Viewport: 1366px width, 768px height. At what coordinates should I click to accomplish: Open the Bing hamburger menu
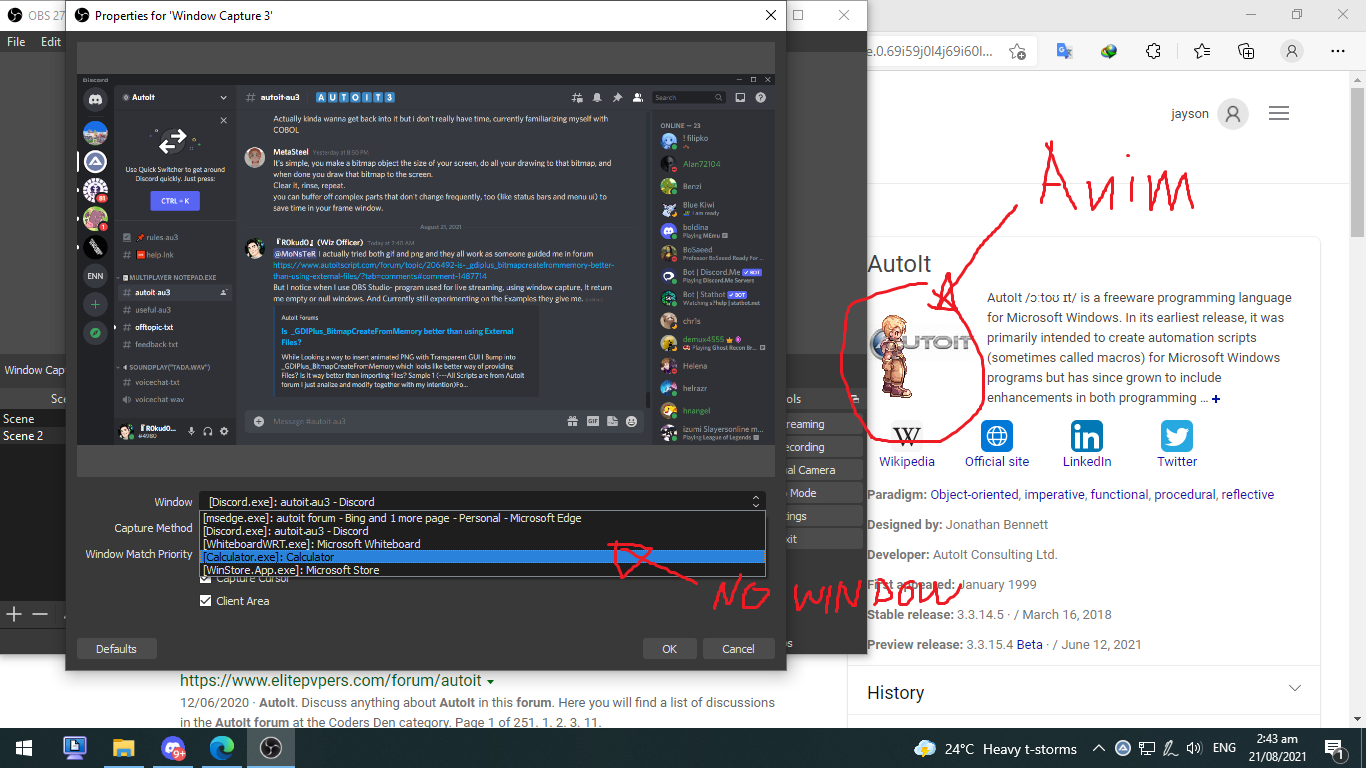1279,114
